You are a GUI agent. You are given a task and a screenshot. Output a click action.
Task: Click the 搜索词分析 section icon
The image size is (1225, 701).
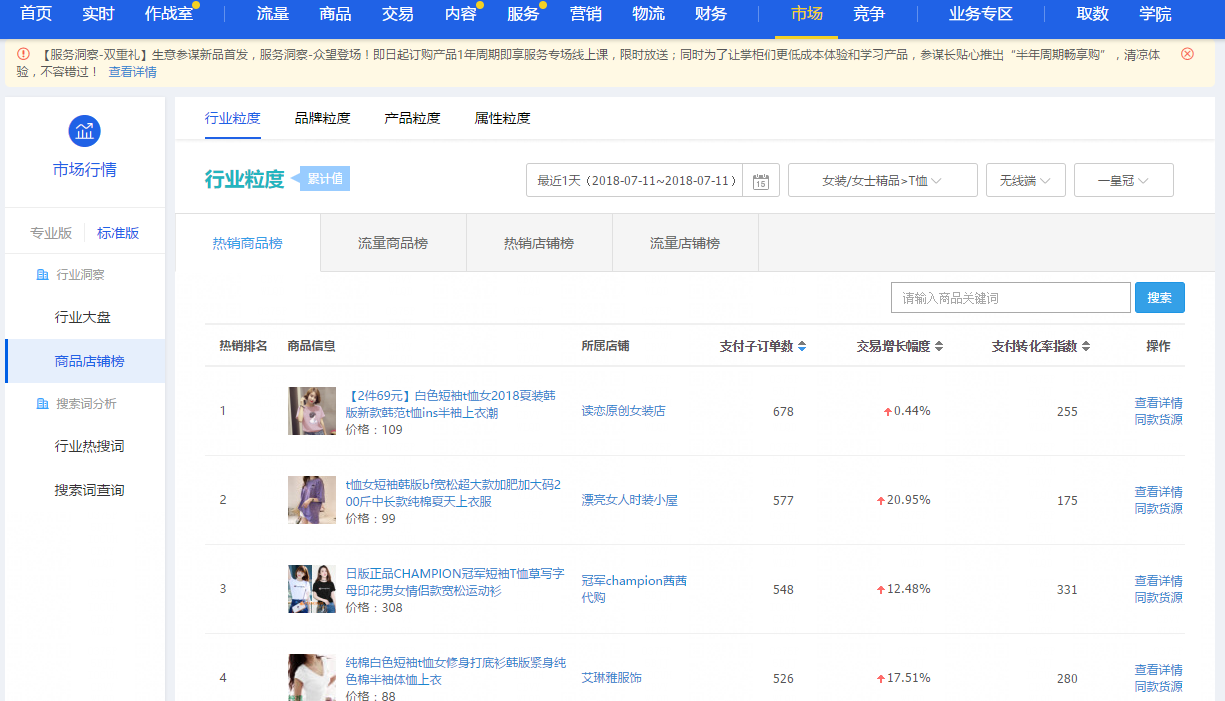[x=42, y=404]
